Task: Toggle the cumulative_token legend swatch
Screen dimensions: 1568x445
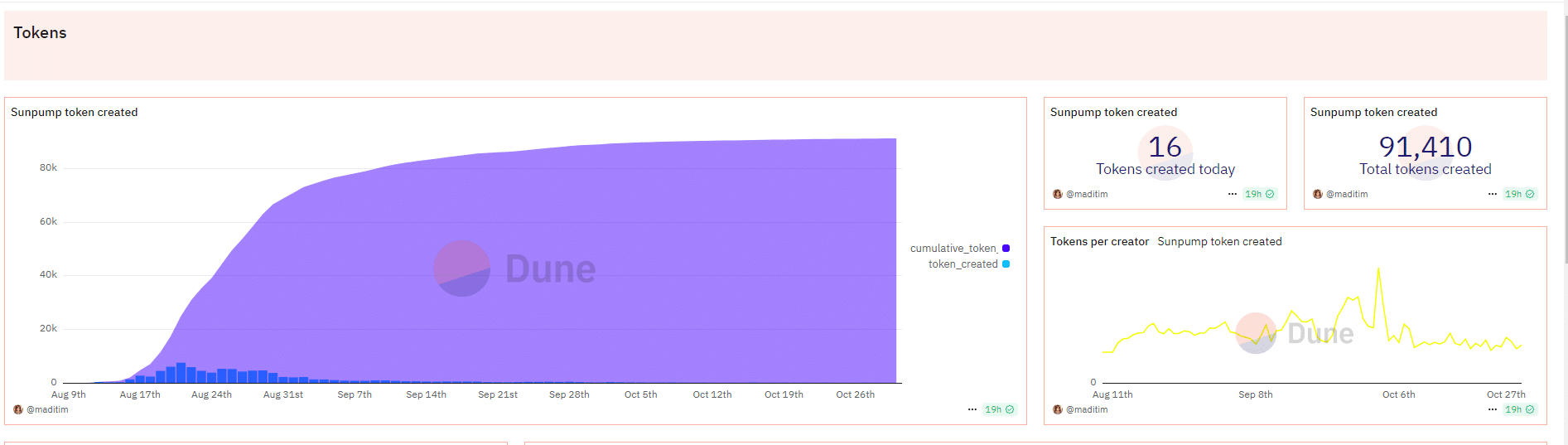Action: (x=1006, y=249)
